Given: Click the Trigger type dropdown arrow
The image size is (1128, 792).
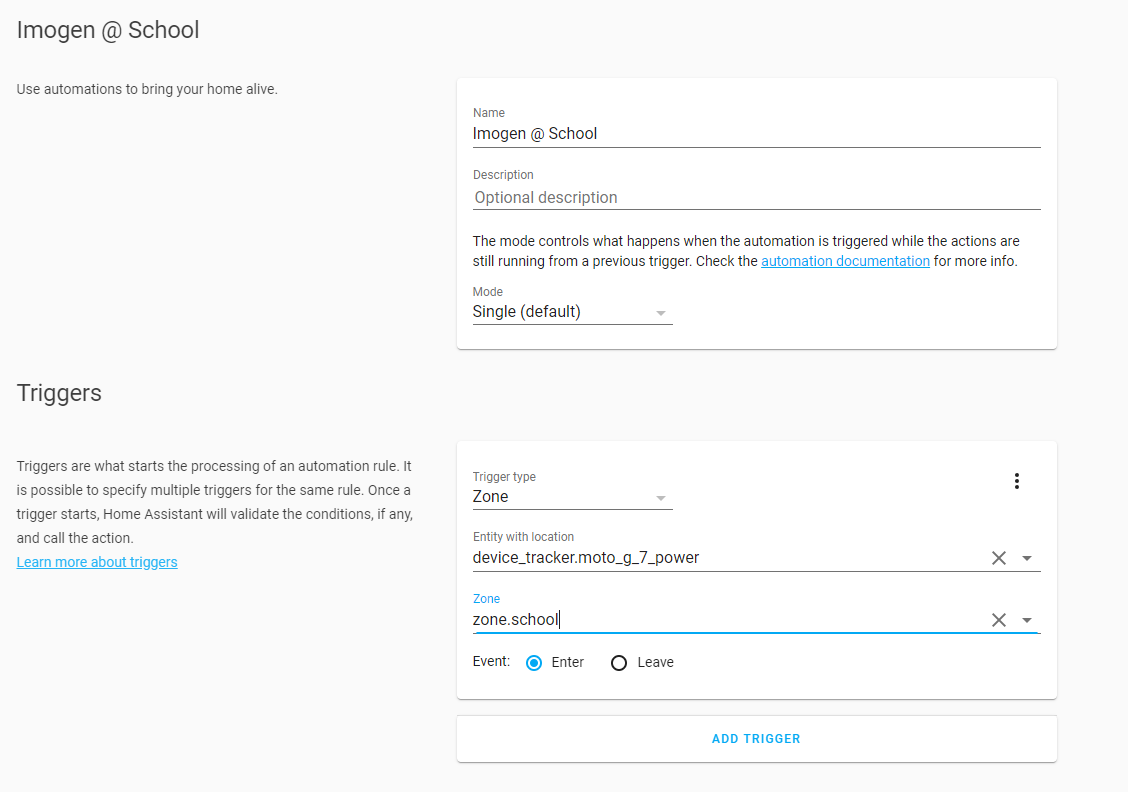Looking at the screenshot, I should [x=660, y=498].
